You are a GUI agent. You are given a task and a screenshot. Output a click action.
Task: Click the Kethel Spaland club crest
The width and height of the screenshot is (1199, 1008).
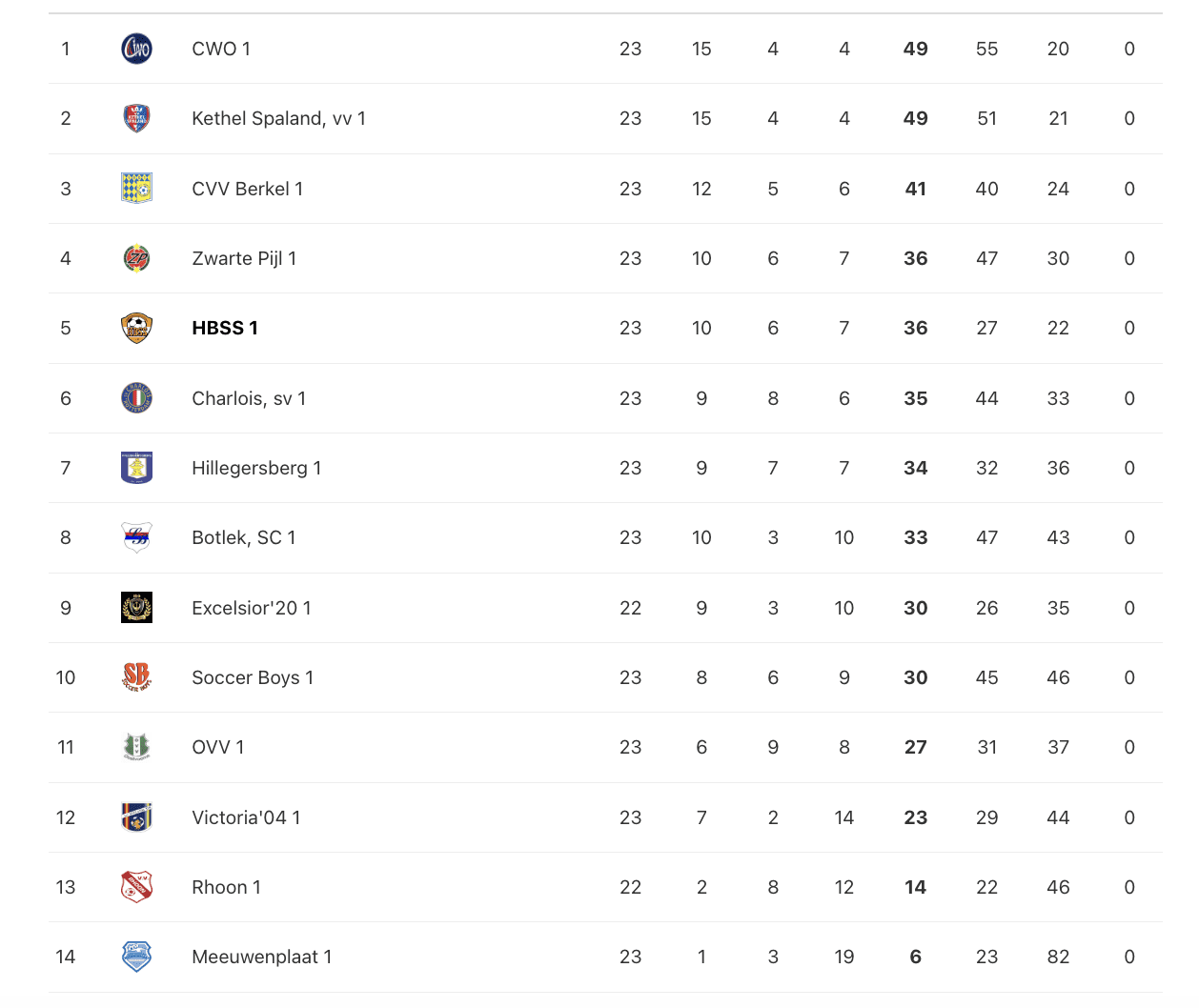point(136,118)
